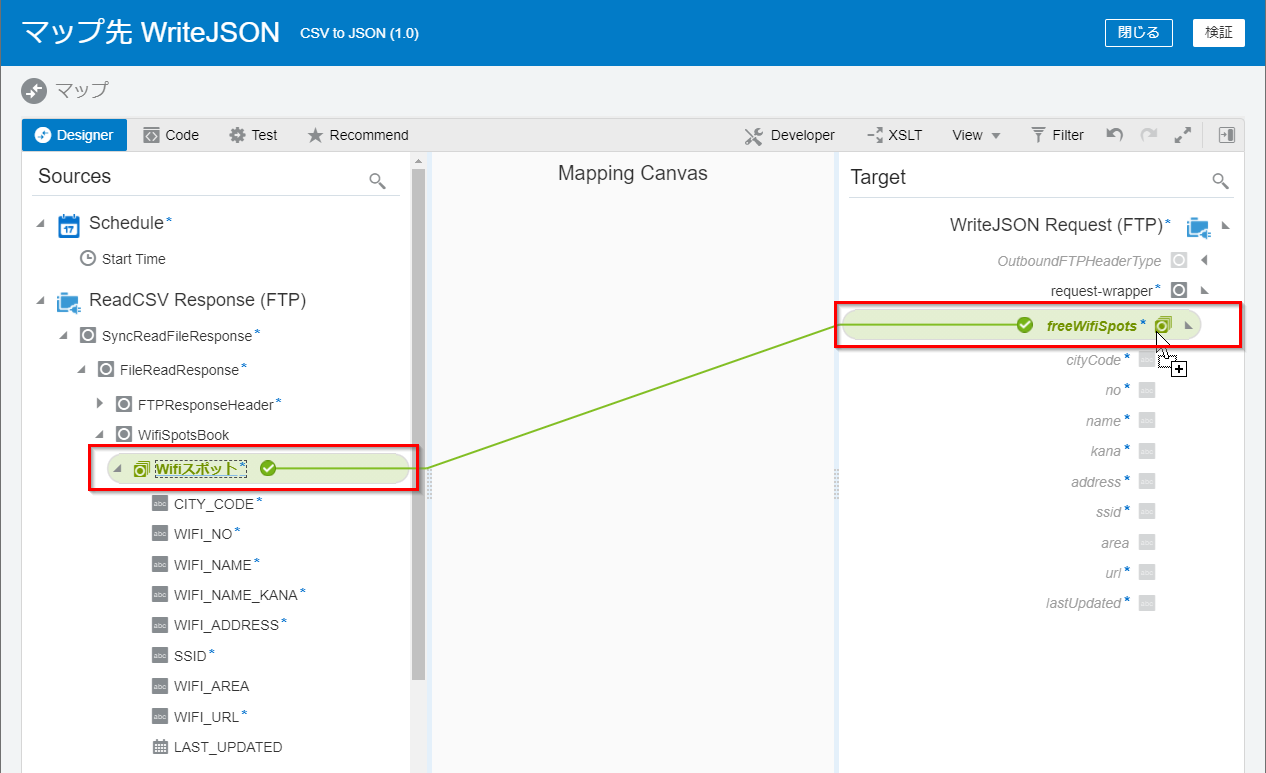The width and height of the screenshot is (1266, 773).
Task: Click the undo arrow icon
Action: [x=1114, y=135]
